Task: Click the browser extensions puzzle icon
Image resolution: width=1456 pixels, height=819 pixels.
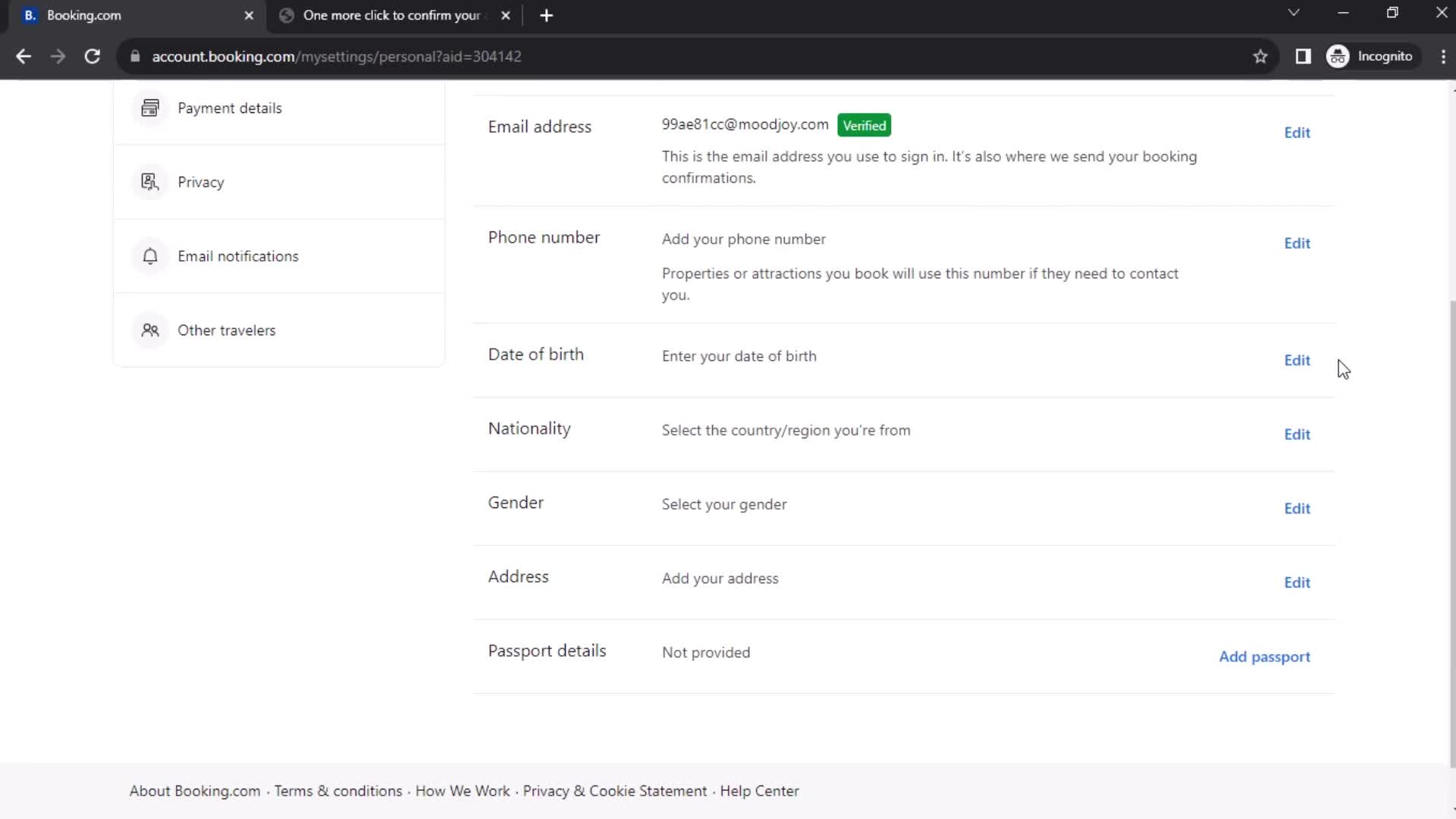Action: (1303, 56)
